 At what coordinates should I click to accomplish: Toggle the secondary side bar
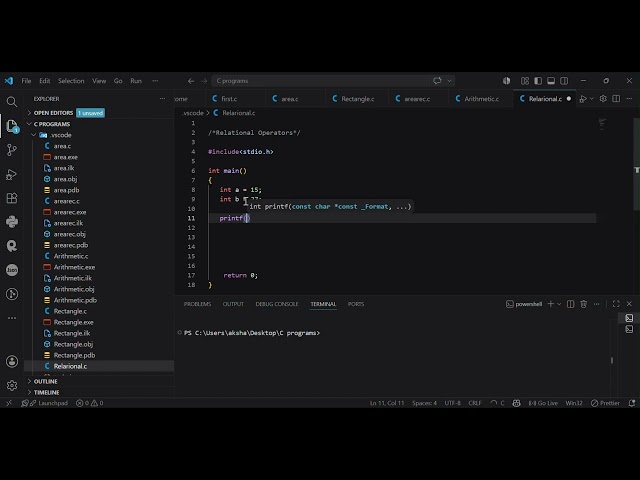pos(564,81)
